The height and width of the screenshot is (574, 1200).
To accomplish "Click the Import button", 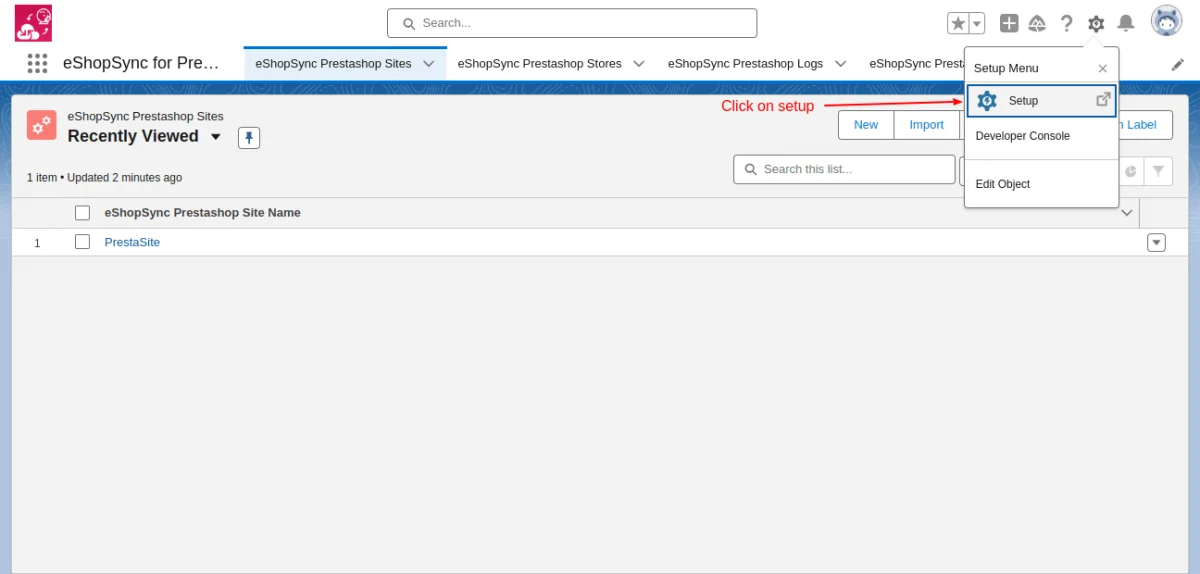I will pyautogui.click(x=926, y=125).
